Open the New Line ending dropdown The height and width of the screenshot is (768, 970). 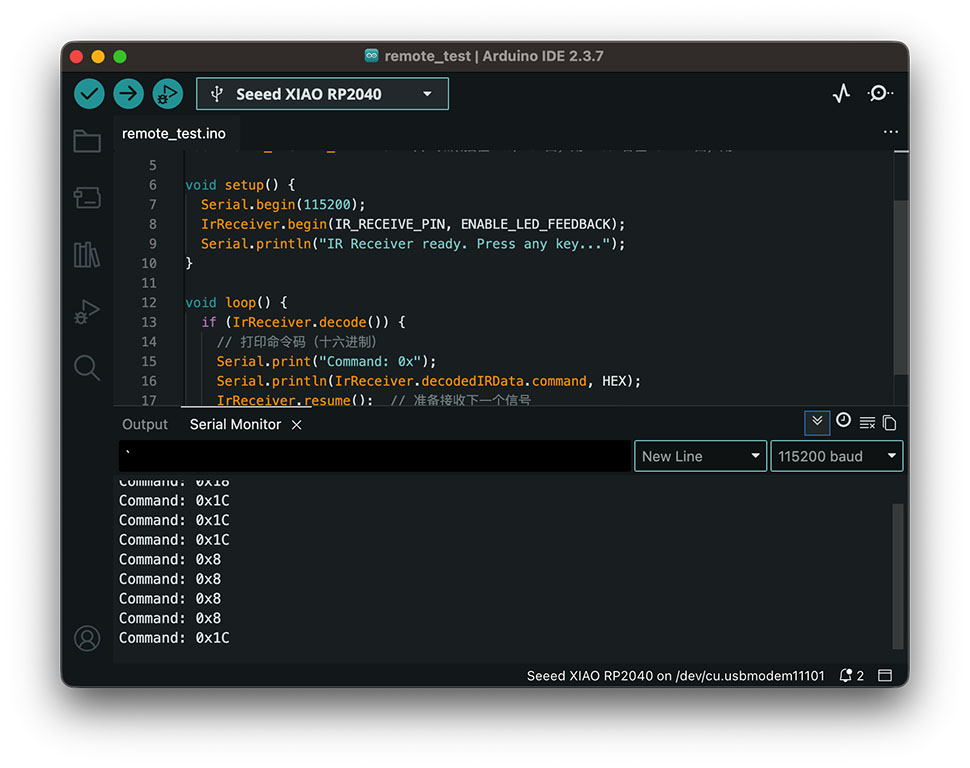coord(700,456)
